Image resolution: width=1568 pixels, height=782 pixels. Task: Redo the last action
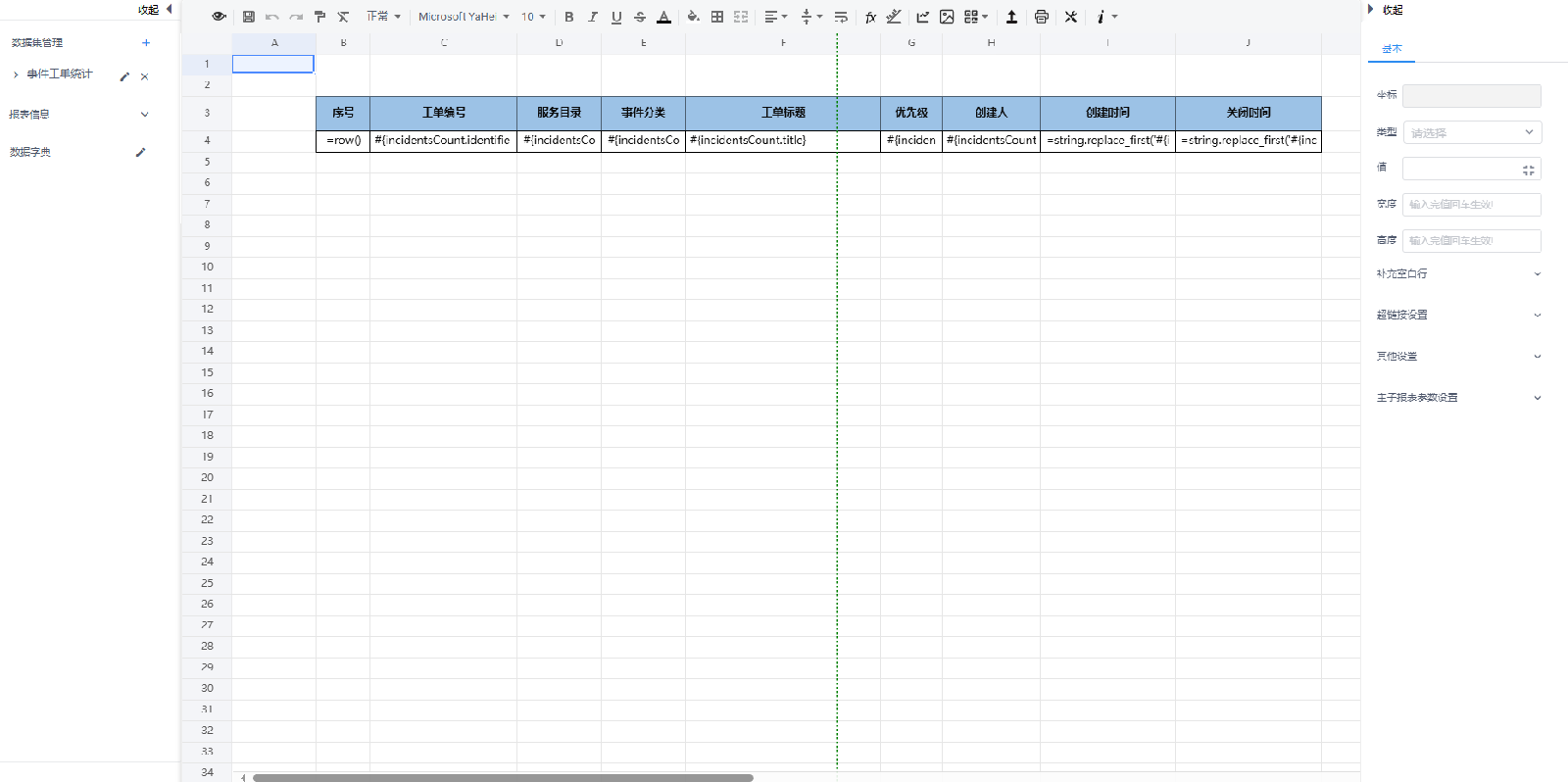pos(296,17)
